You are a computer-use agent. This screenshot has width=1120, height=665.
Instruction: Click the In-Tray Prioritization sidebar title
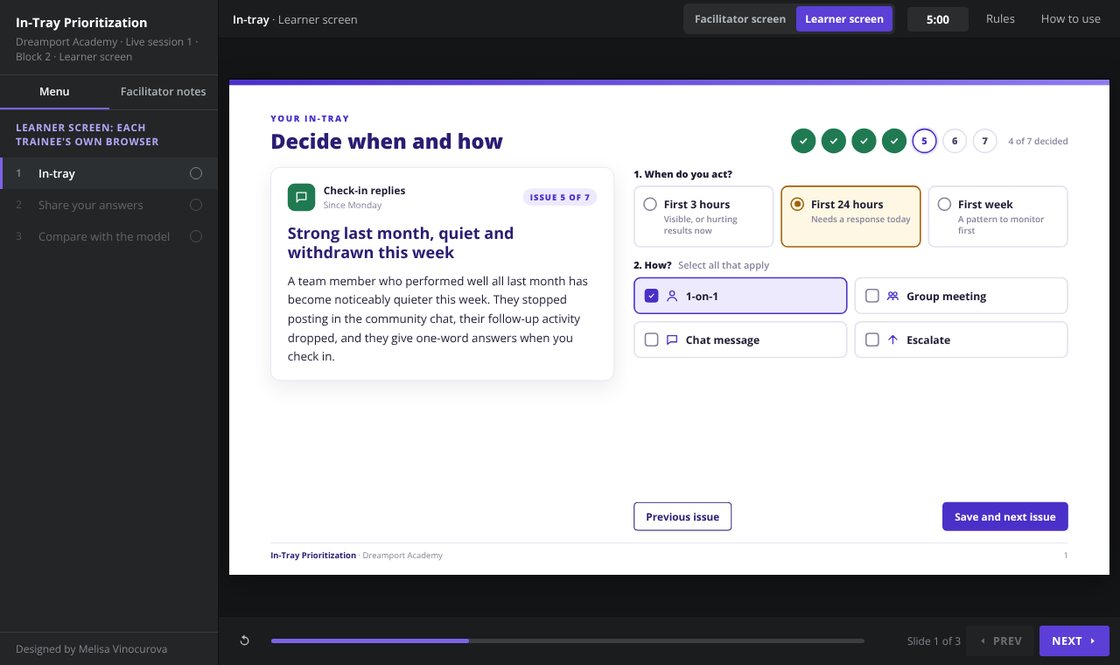81,23
